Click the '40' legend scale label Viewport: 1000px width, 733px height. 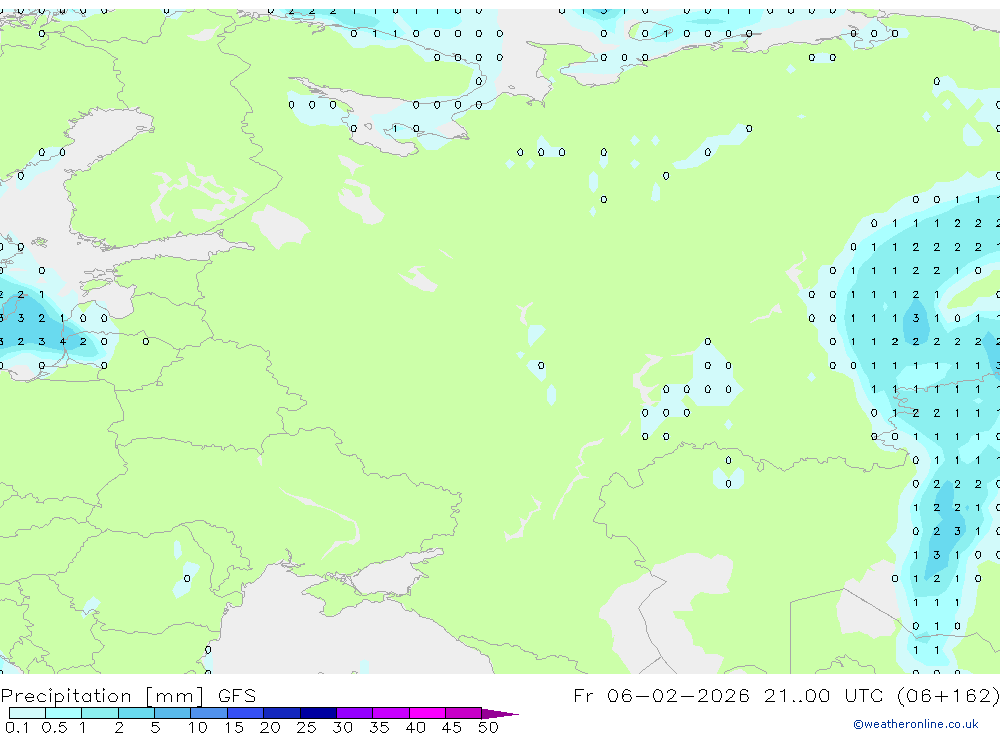[x=415, y=727]
